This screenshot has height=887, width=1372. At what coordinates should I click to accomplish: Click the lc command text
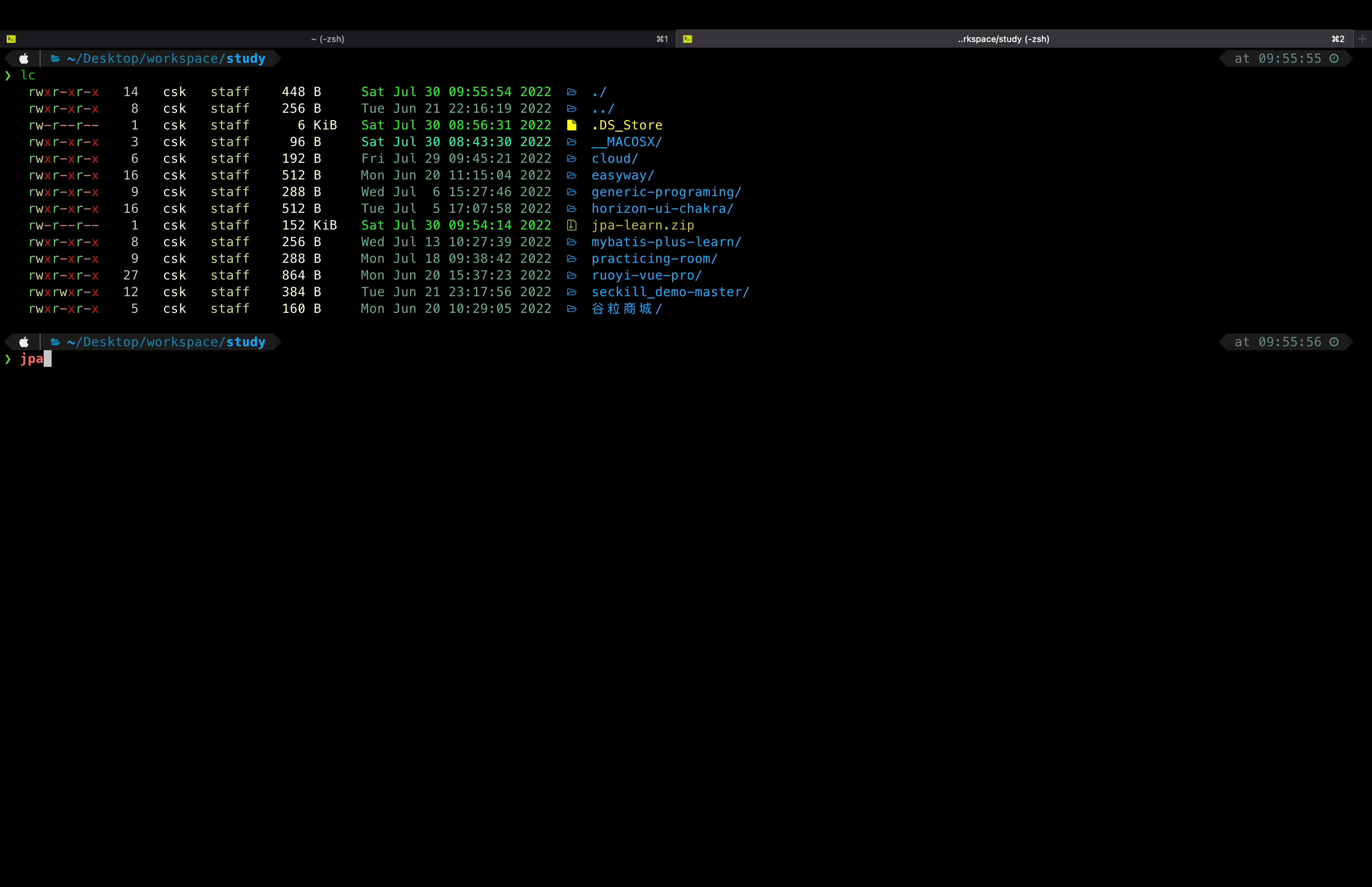28,75
